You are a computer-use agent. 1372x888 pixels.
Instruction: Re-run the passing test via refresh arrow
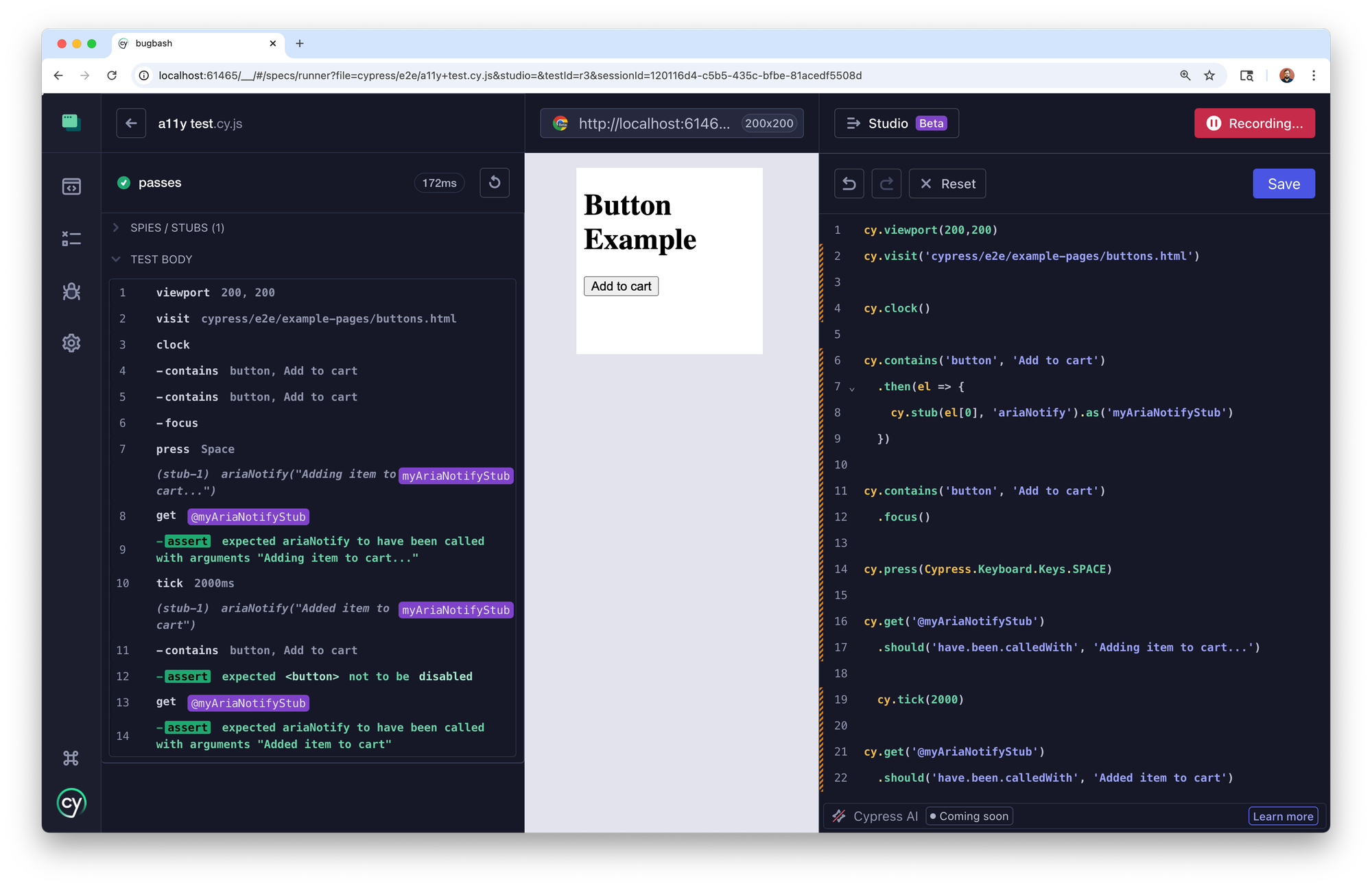click(x=494, y=182)
